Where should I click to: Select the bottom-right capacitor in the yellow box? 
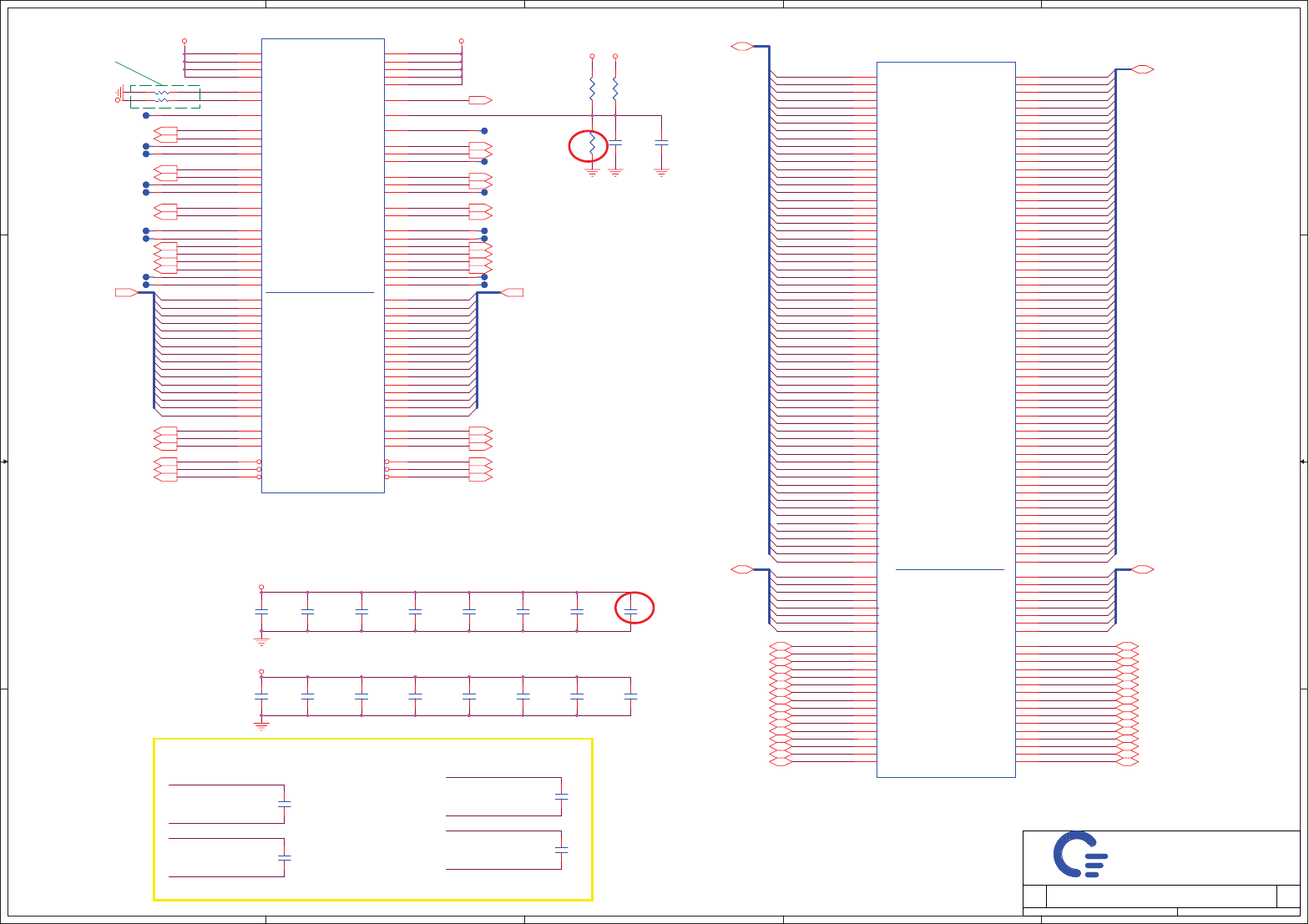pos(562,850)
